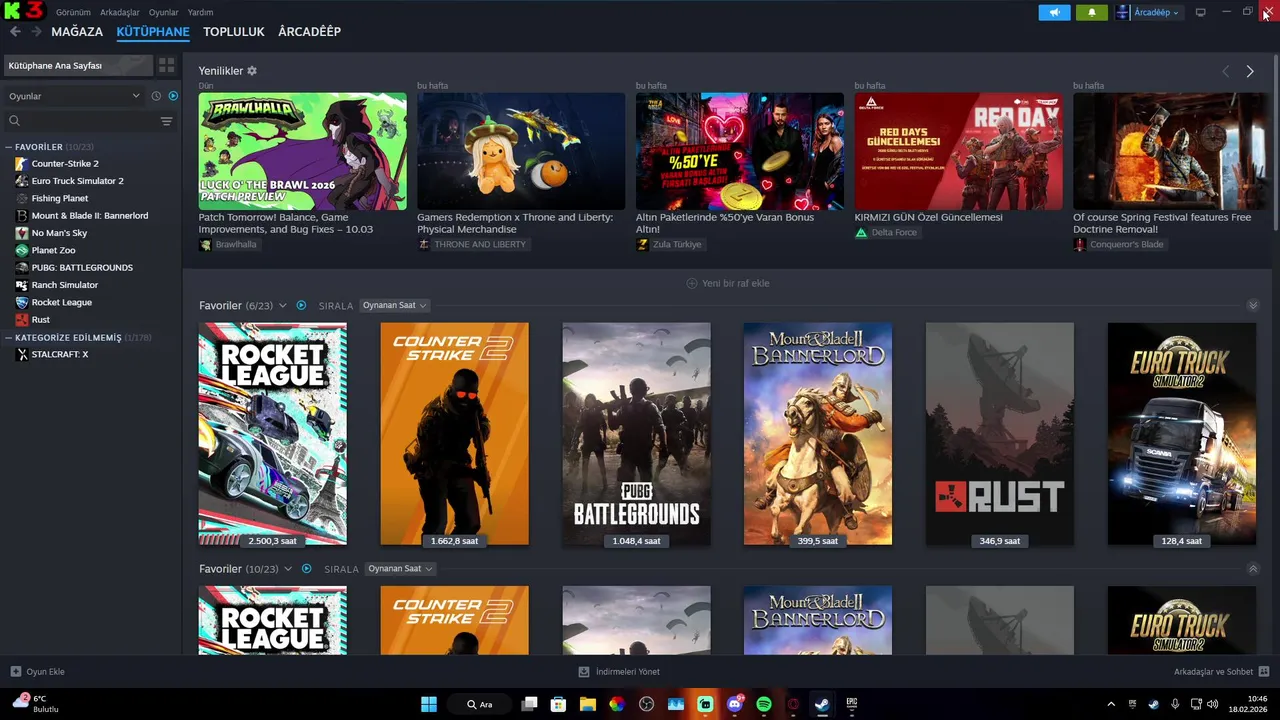This screenshot has width=1280, height=720.
Task: Select No Man's Sky in the sidebar list
Action: (x=59, y=233)
